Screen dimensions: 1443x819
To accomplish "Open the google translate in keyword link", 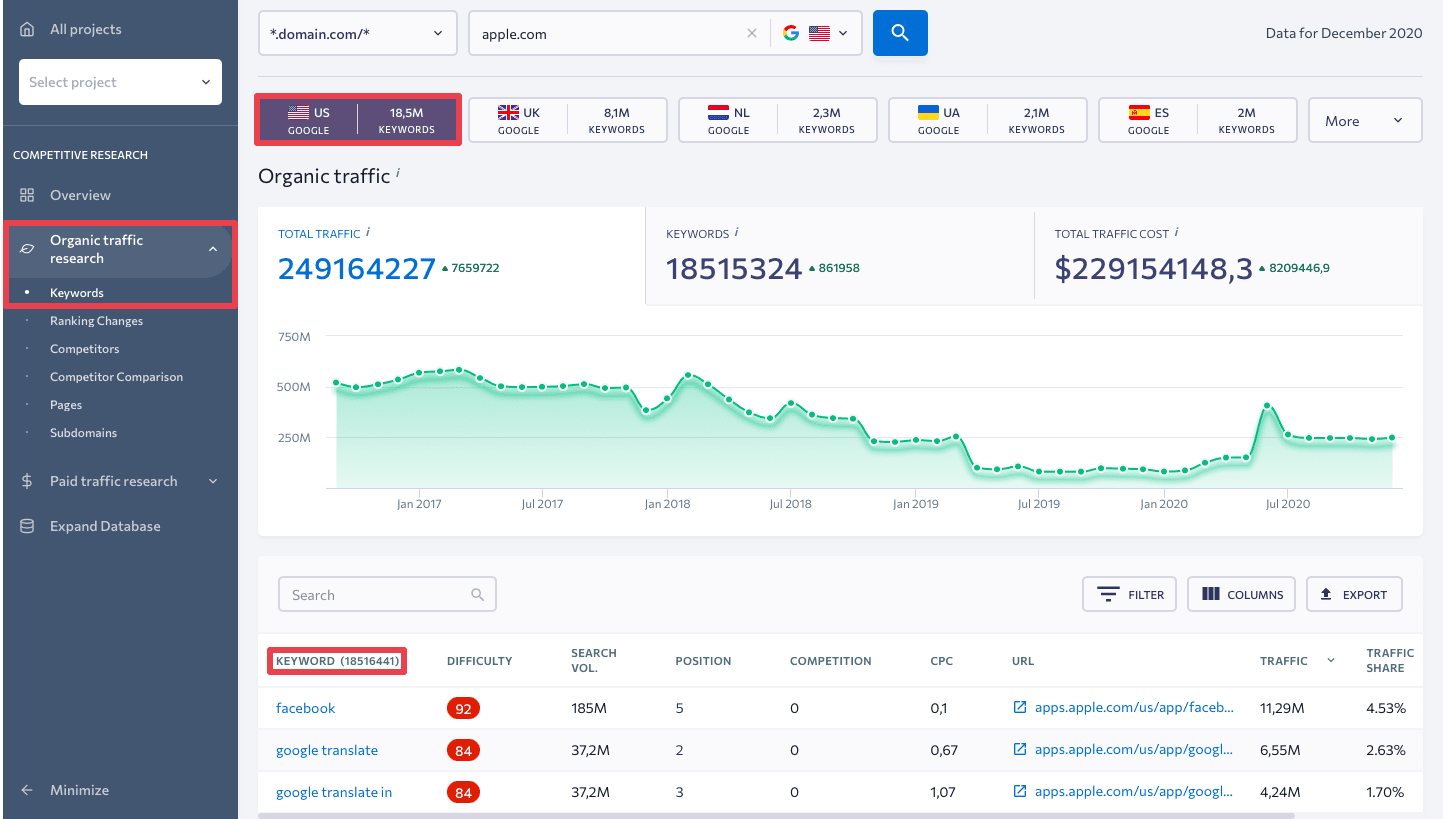I will click(334, 792).
